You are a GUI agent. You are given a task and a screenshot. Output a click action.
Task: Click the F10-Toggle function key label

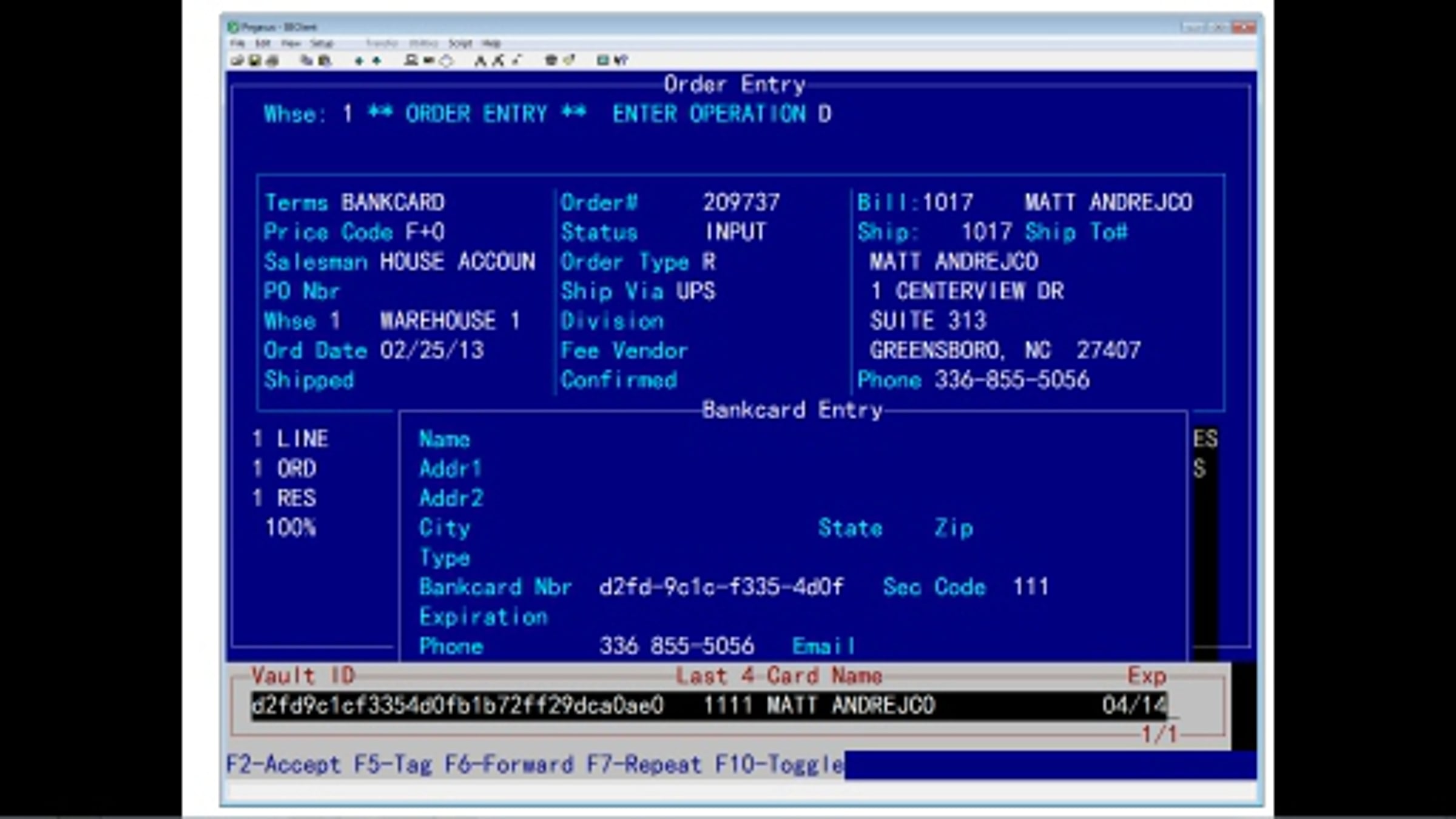coord(779,764)
